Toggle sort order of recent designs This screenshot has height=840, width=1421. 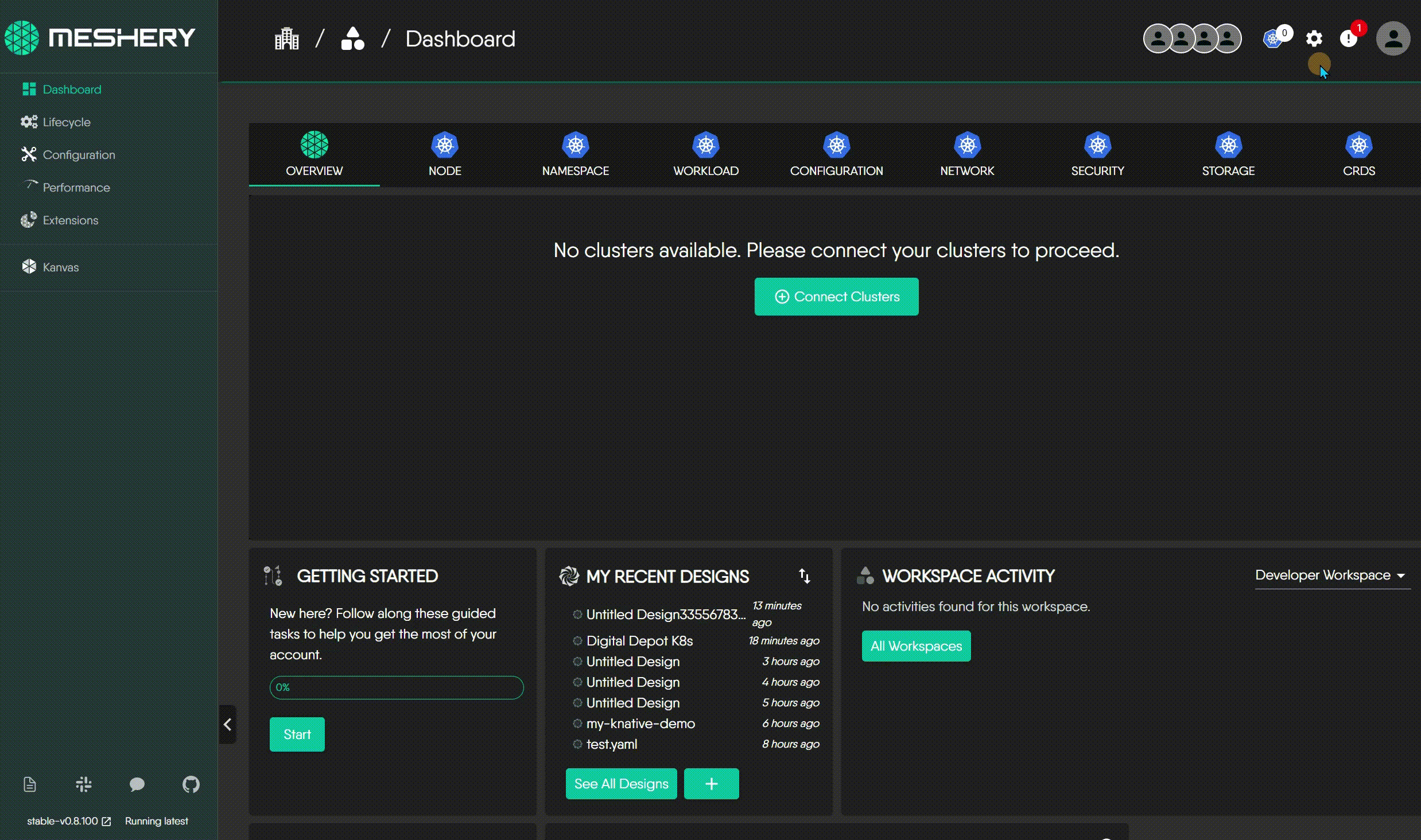coord(805,576)
